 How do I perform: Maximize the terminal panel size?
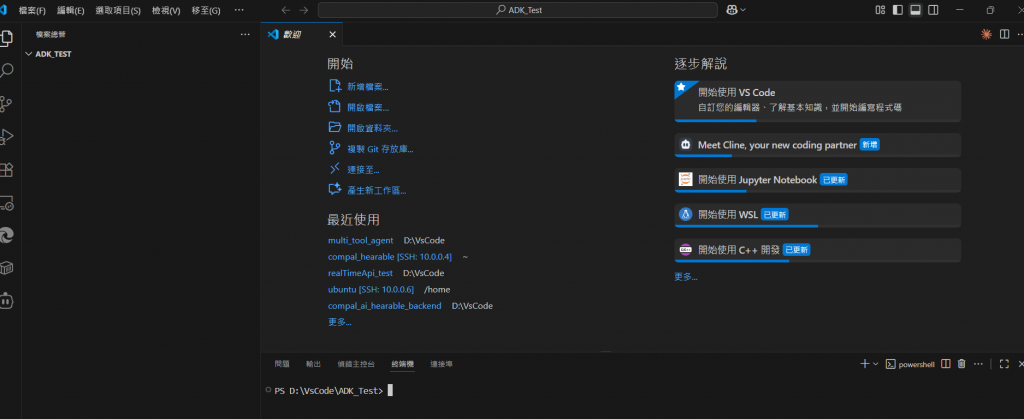point(1004,364)
